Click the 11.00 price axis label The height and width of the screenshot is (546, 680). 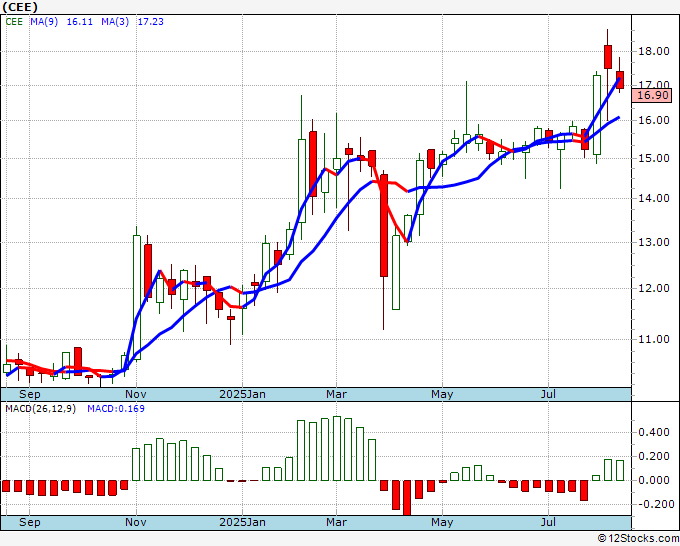coord(654,339)
